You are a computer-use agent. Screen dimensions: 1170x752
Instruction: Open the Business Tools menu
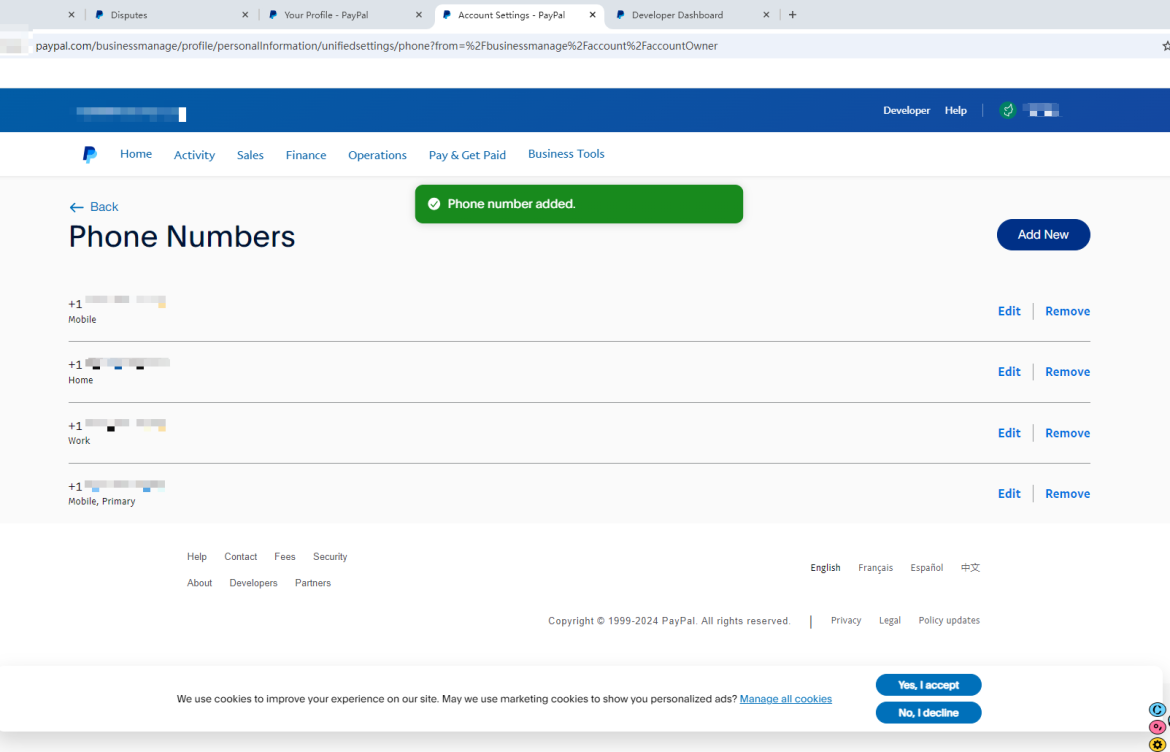566,154
